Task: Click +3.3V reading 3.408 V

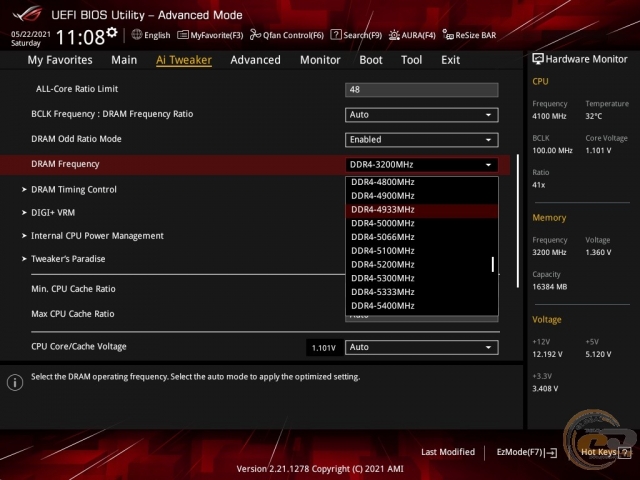Action: tap(545, 389)
